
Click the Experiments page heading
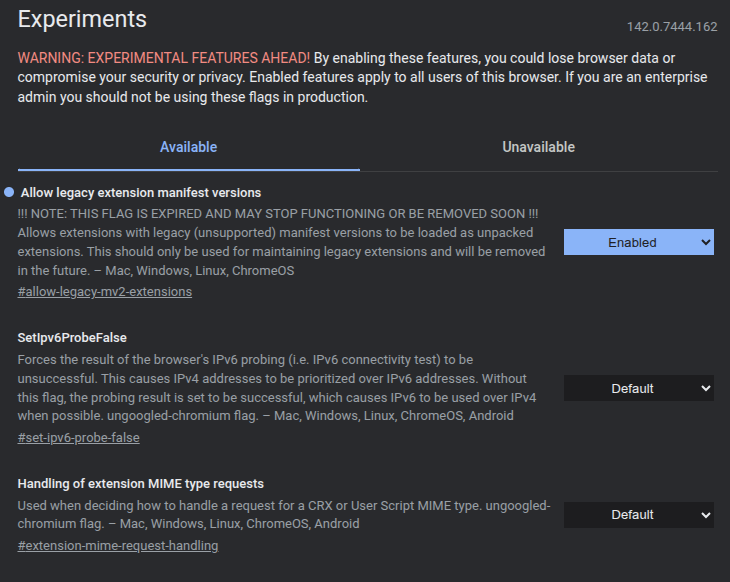coord(82,19)
